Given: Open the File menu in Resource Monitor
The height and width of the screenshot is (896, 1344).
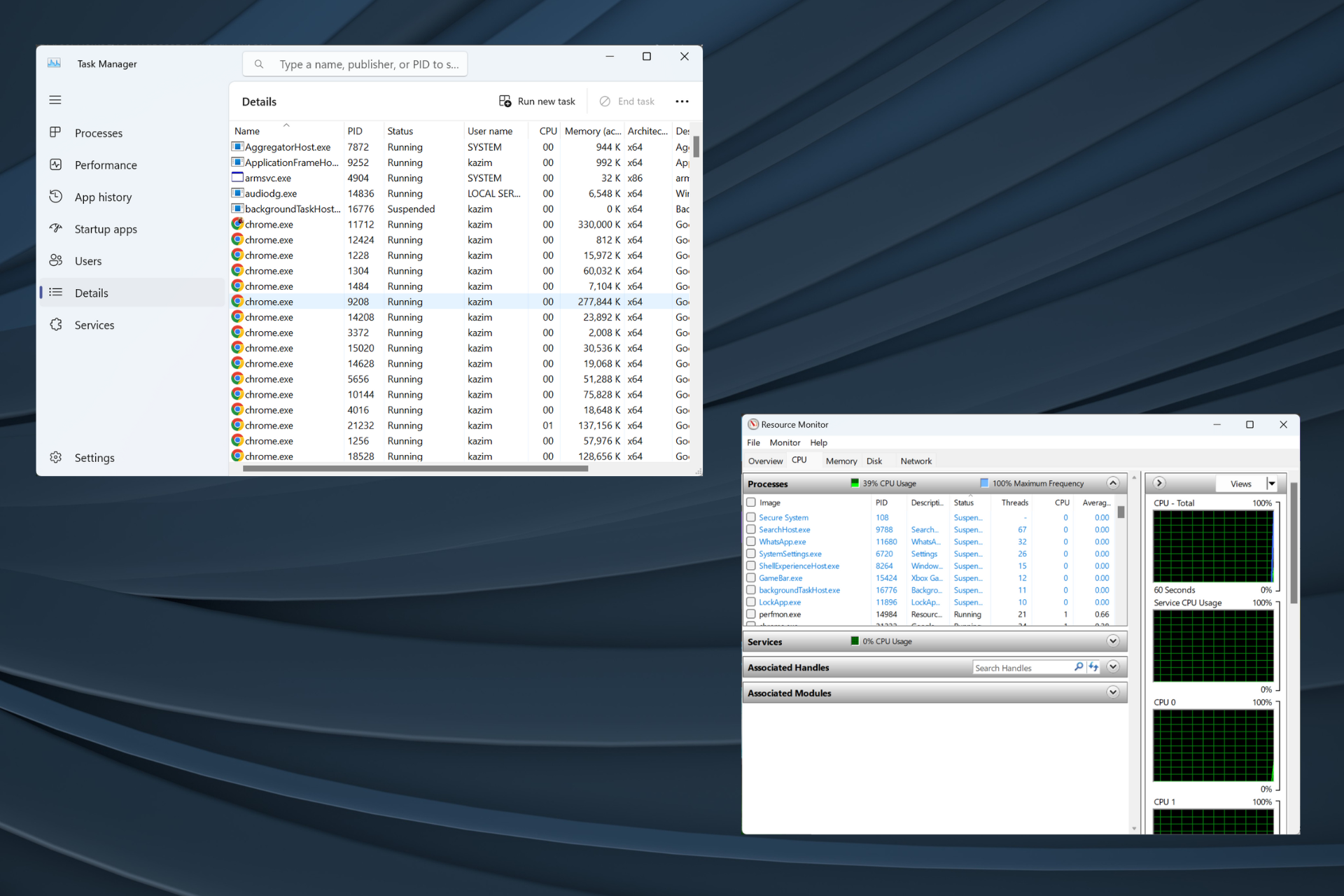Looking at the screenshot, I should (x=753, y=442).
